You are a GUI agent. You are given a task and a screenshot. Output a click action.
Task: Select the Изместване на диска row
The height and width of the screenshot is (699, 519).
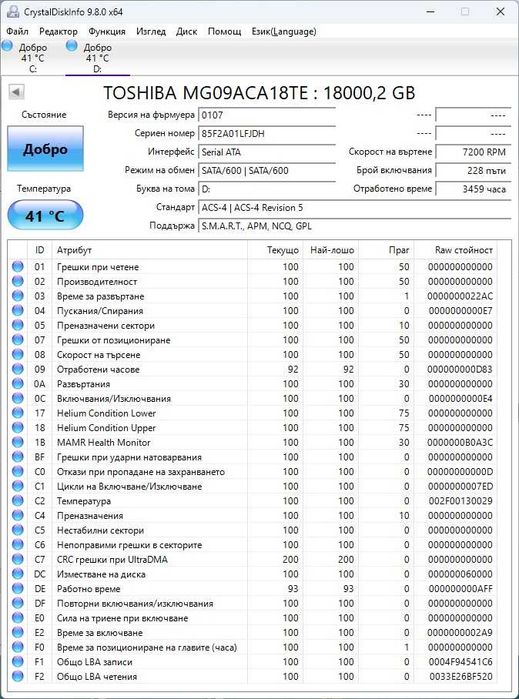pyautogui.click(x=252, y=574)
